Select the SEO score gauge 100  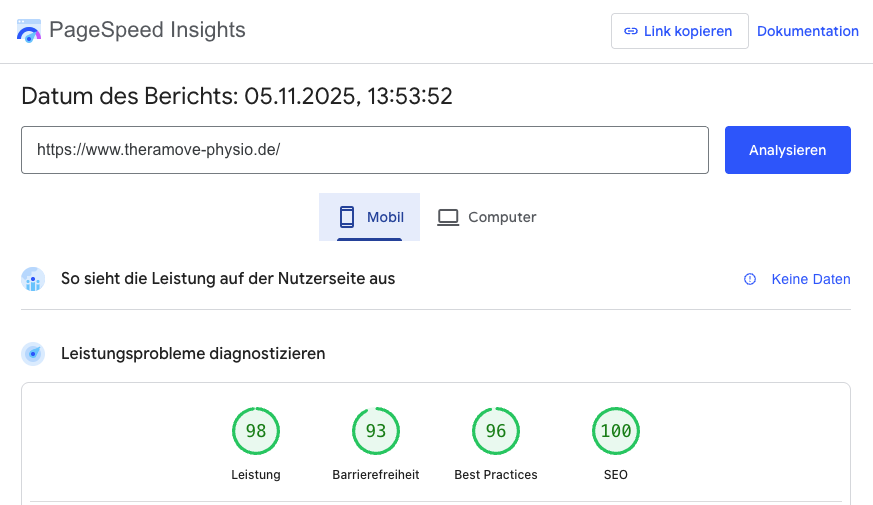[x=616, y=431]
